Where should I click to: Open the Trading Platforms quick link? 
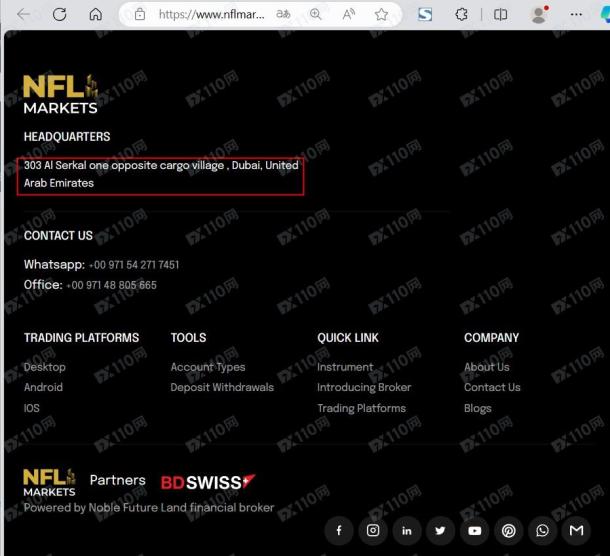(x=361, y=408)
